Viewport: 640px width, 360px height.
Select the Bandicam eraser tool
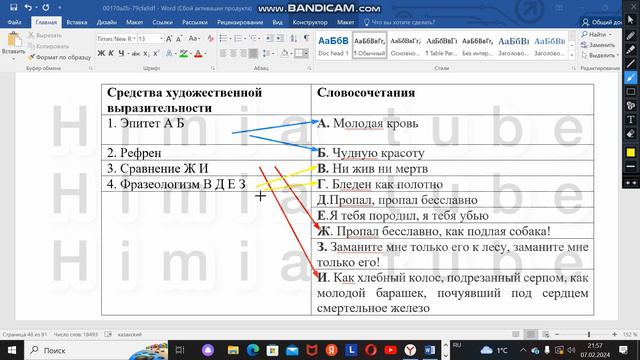pyautogui.click(x=631, y=133)
